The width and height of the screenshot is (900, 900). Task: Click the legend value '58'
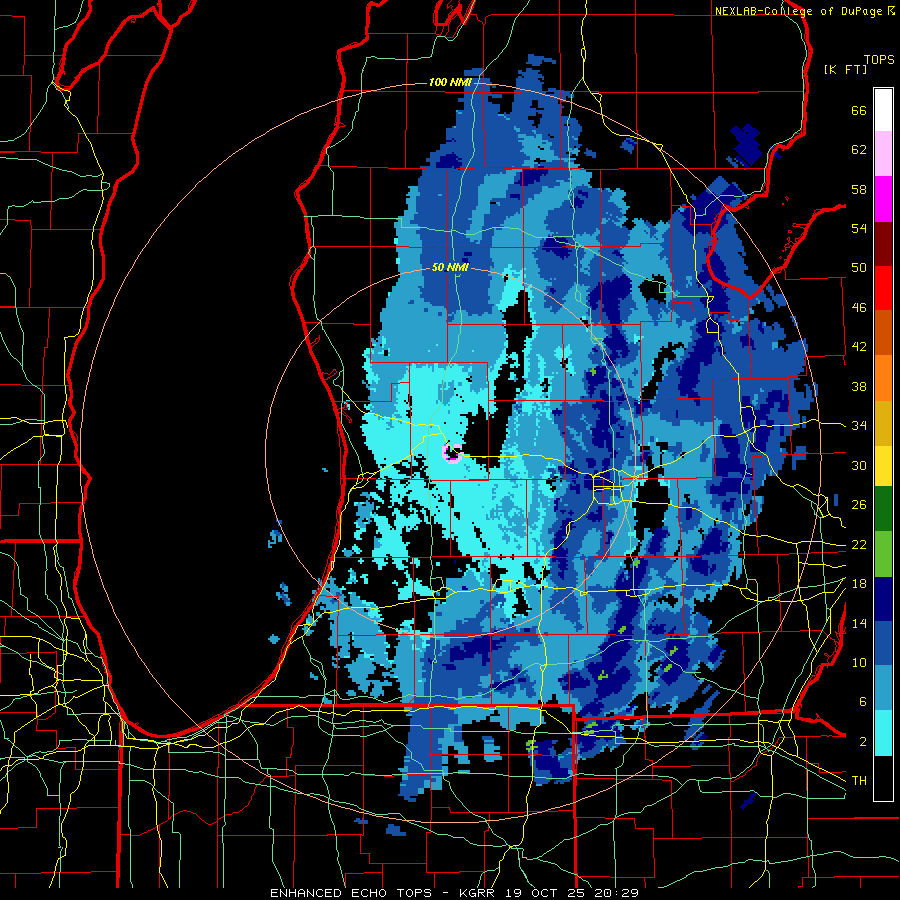pyautogui.click(x=859, y=189)
